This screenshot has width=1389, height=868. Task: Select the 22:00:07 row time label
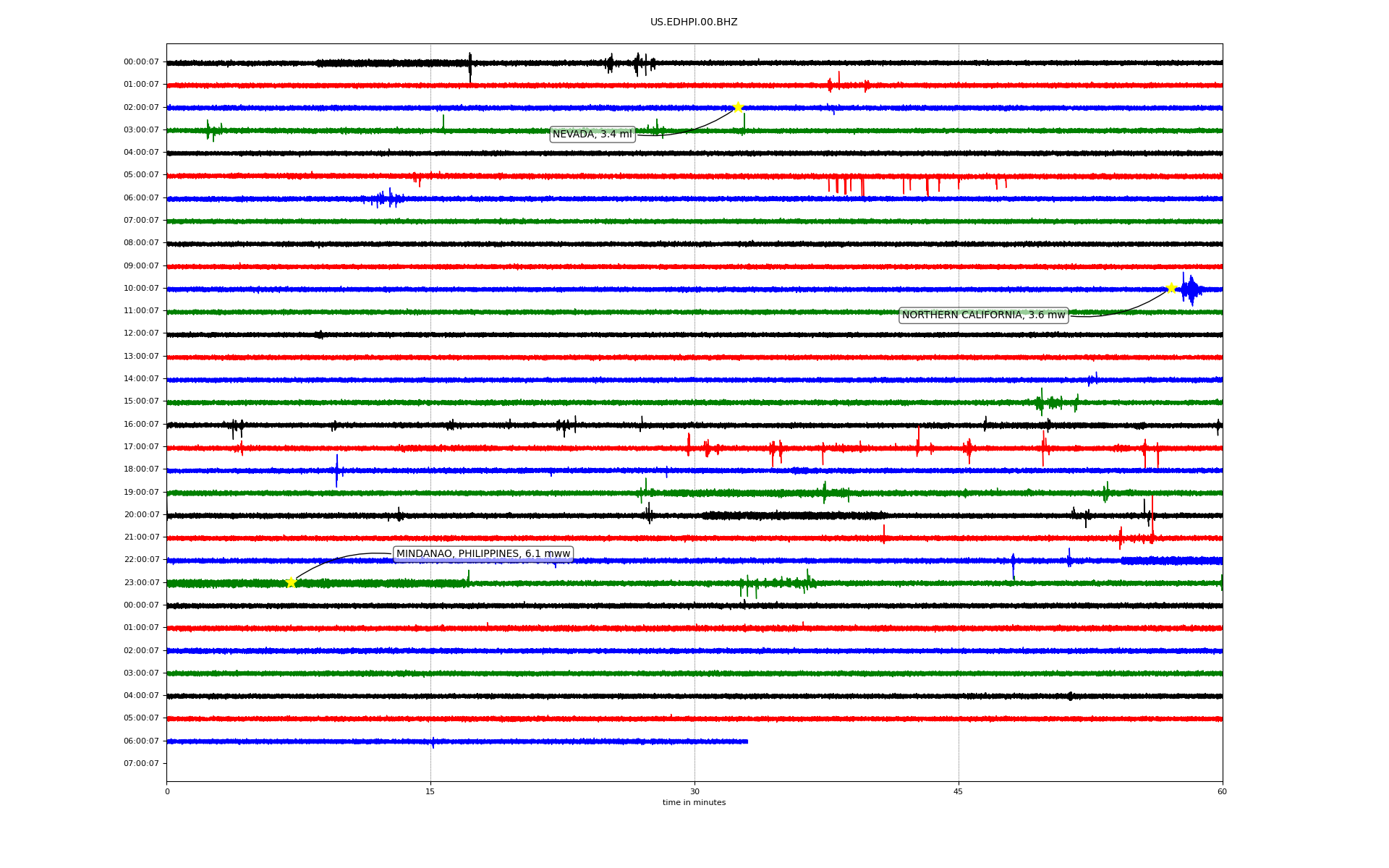tap(141, 560)
